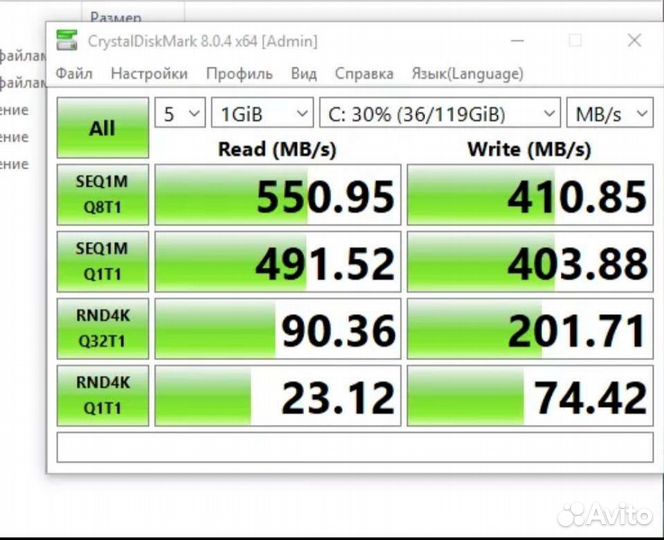Image resolution: width=664 pixels, height=540 pixels.
Task: Click the 23.12 read result cell
Action: (278, 395)
